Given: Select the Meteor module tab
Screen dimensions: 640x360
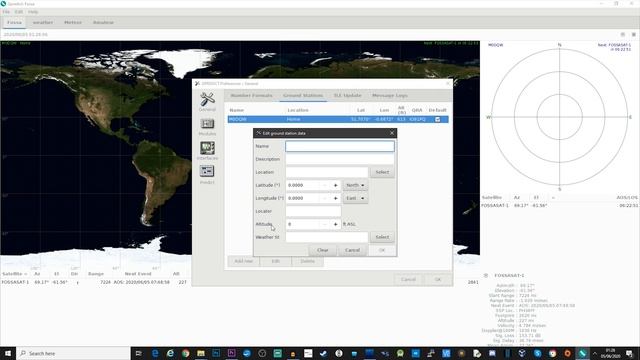Looking at the screenshot, I should (x=73, y=22).
